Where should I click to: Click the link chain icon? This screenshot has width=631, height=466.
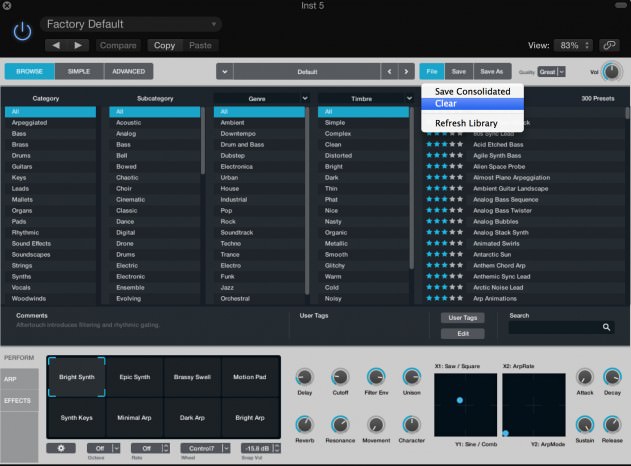click(x=609, y=45)
